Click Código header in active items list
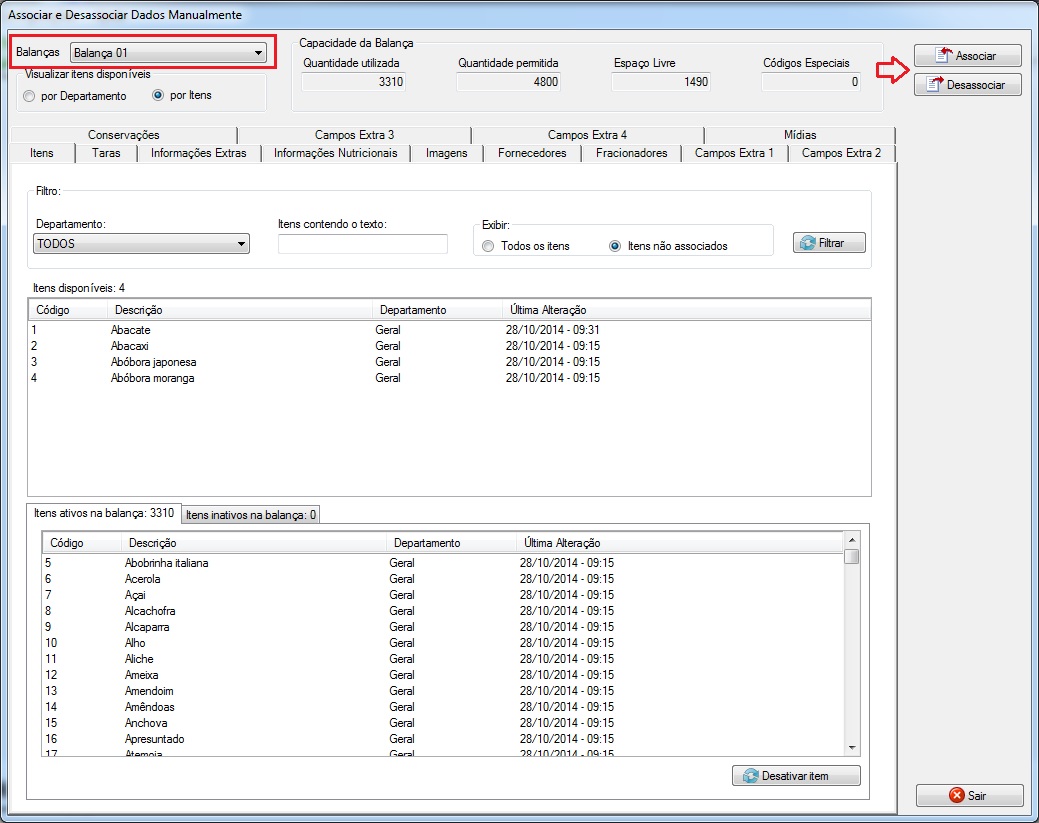The height and width of the screenshot is (823, 1039). [82, 543]
